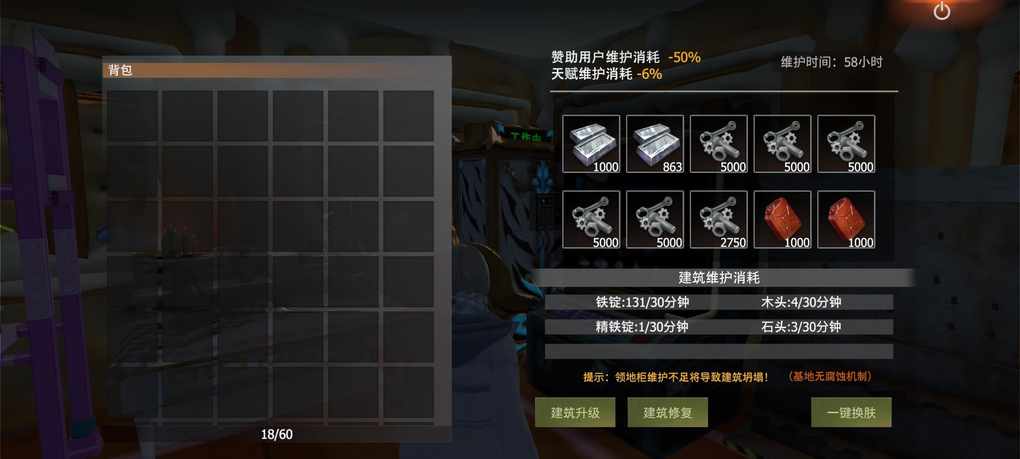1020x459 pixels.
Task: Click the 背包 panel header
Action: point(276,70)
